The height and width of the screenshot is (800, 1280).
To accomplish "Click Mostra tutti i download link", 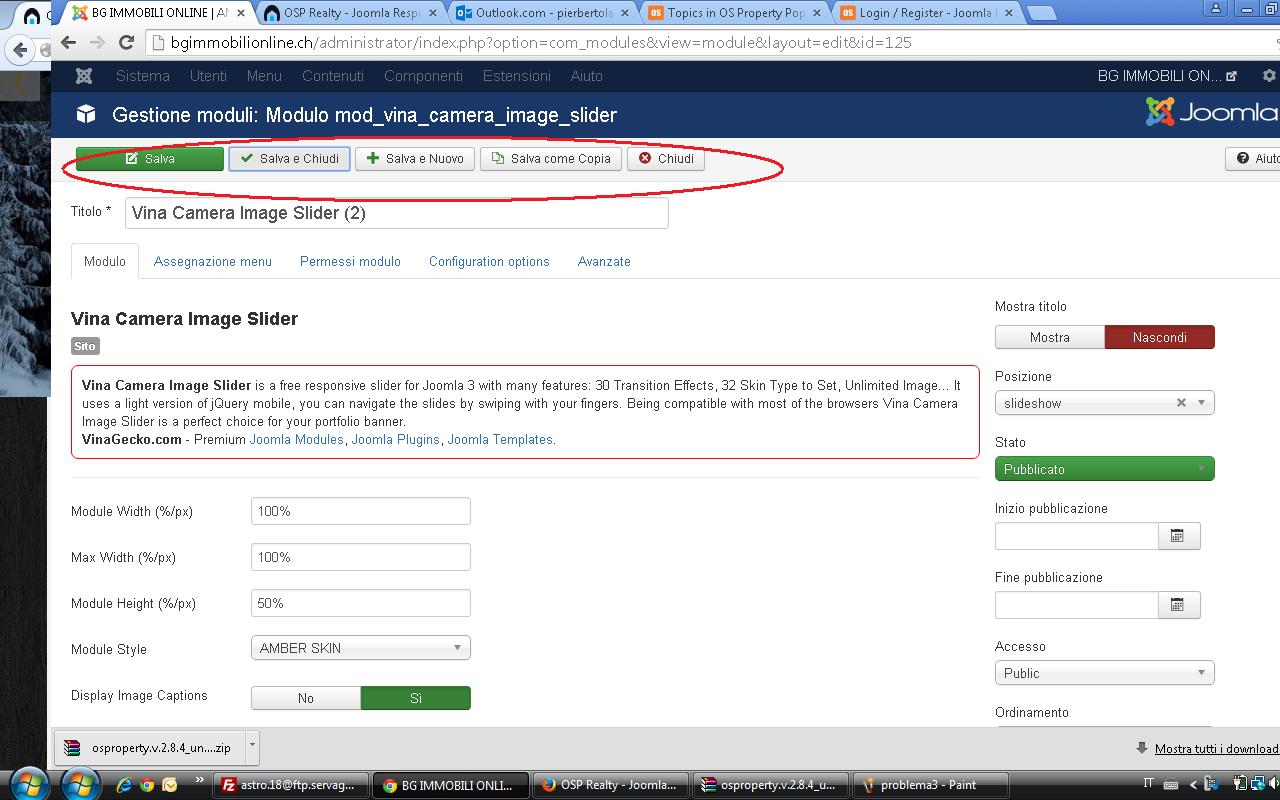I will click(x=1216, y=748).
